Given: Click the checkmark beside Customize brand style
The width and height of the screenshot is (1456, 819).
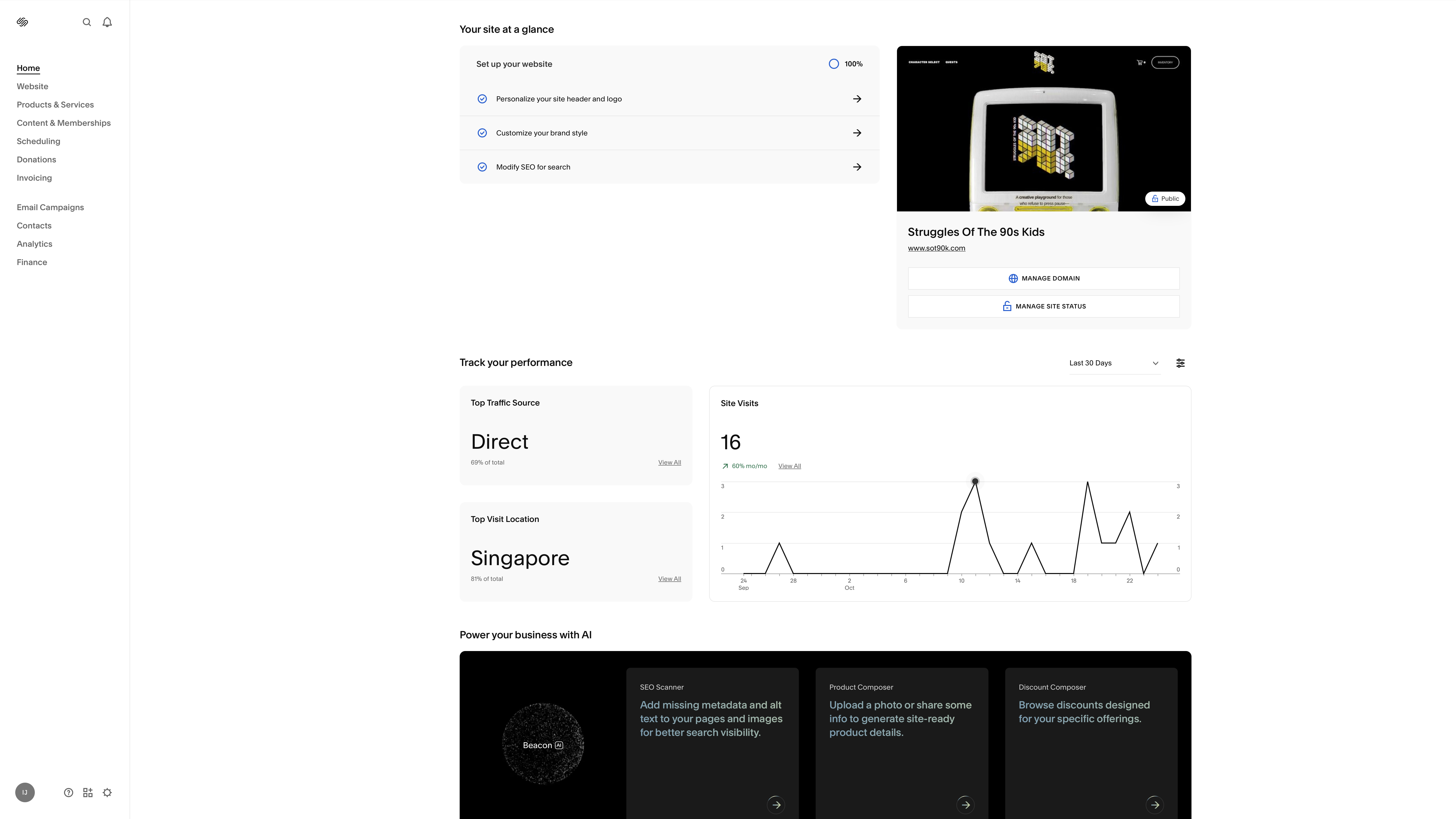Looking at the screenshot, I should pos(482,133).
